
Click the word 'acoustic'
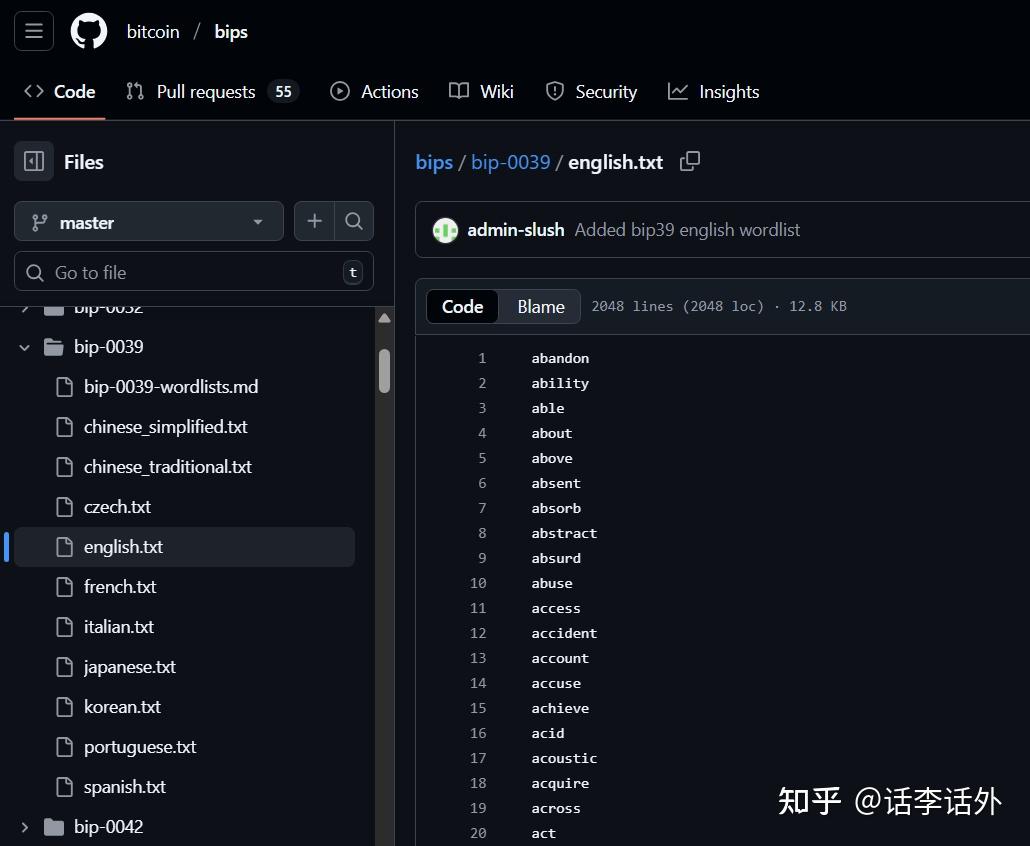(564, 758)
